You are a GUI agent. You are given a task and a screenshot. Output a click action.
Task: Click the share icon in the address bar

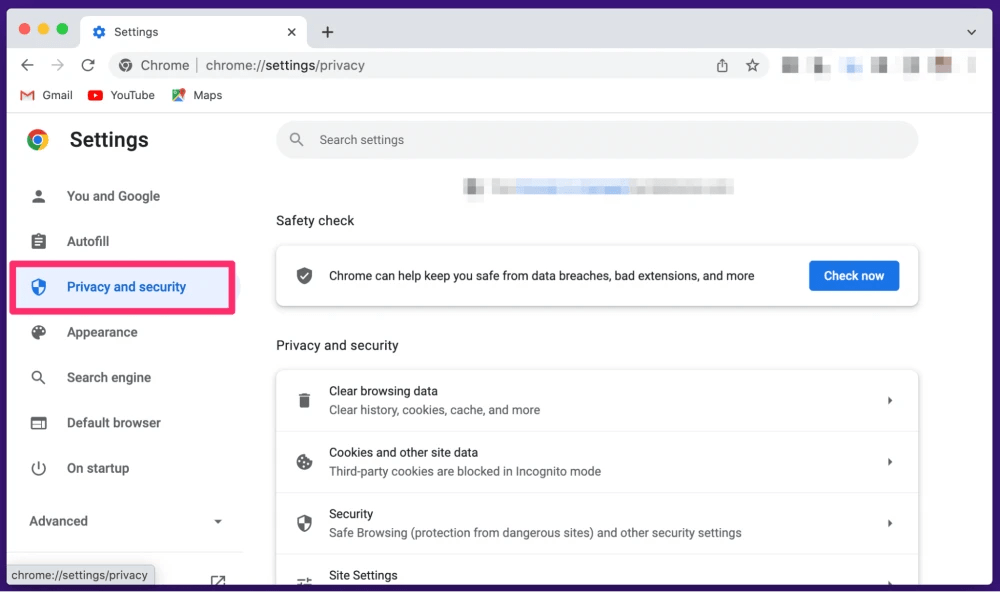click(x=722, y=64)
